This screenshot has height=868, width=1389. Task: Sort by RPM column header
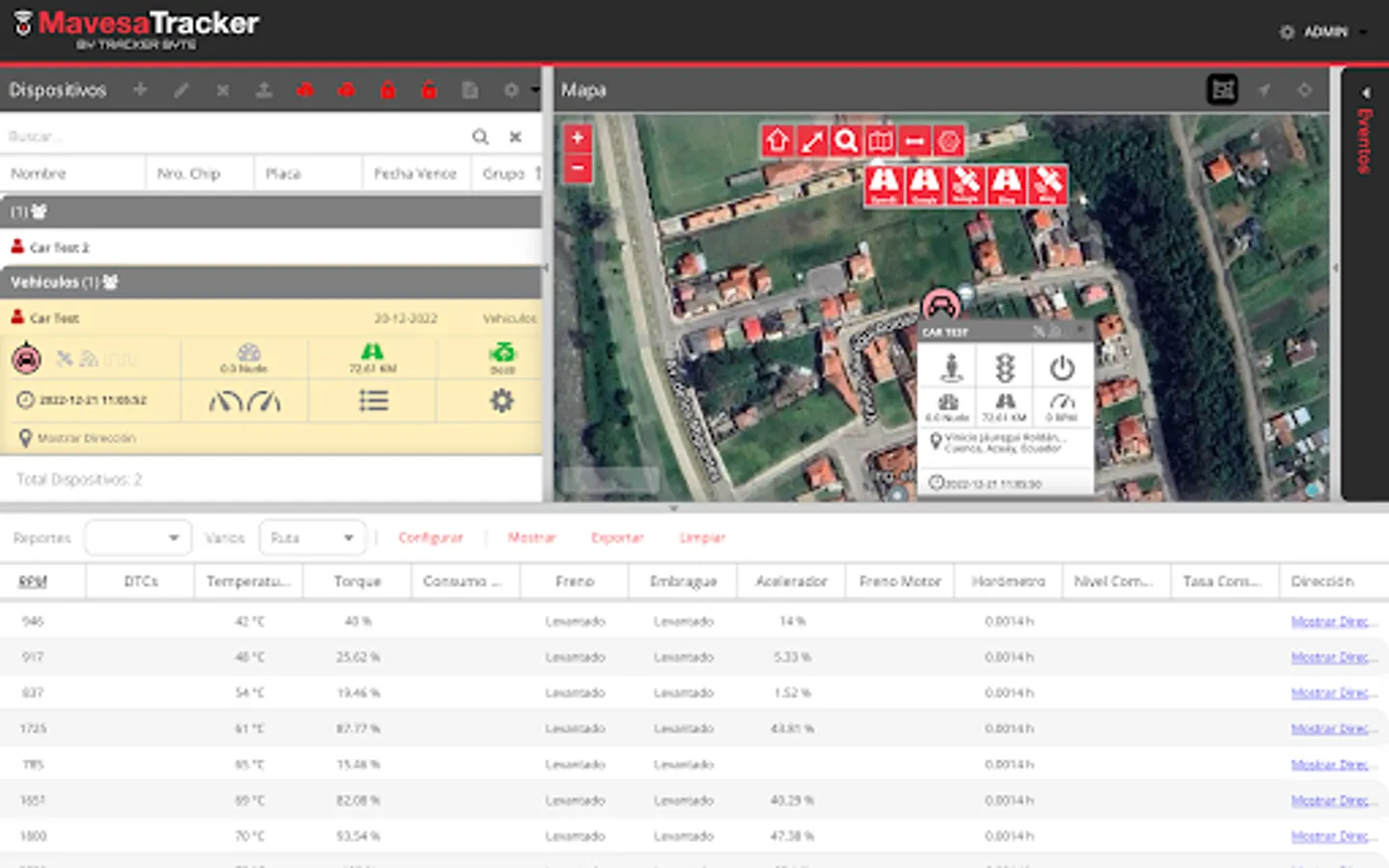pyautogui.click(x=33, y=582)
